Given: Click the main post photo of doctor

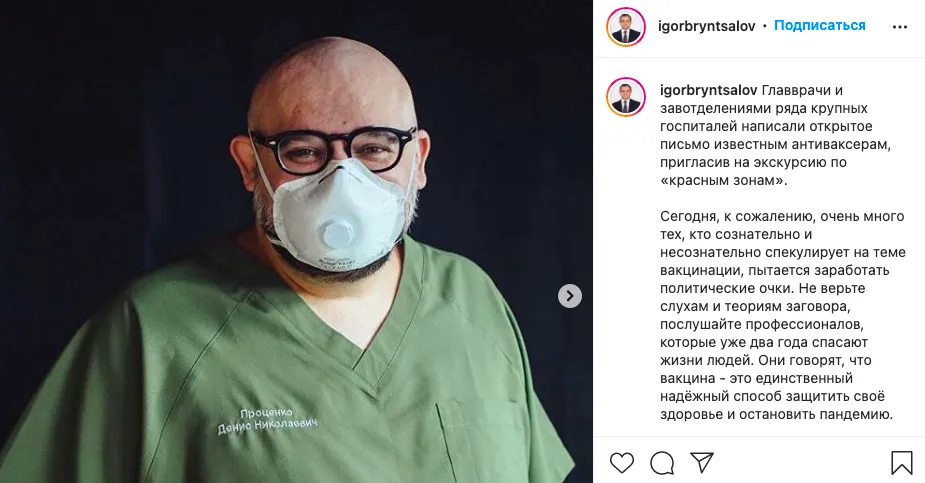Looking at the screenshot, I should [x=296, y=242].
